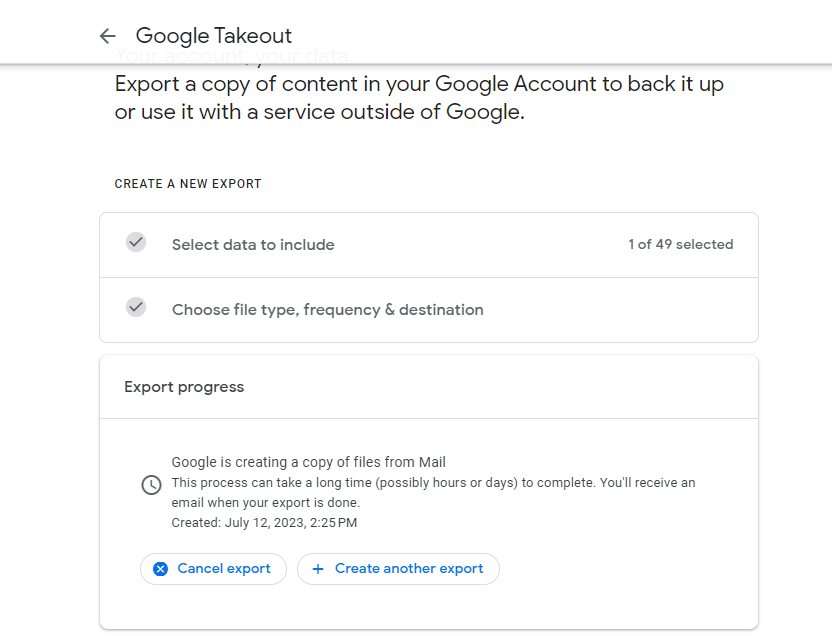The image size is (832, 636).
Task: Click the 1 of 49 selected count
Action: pos(680,245)
